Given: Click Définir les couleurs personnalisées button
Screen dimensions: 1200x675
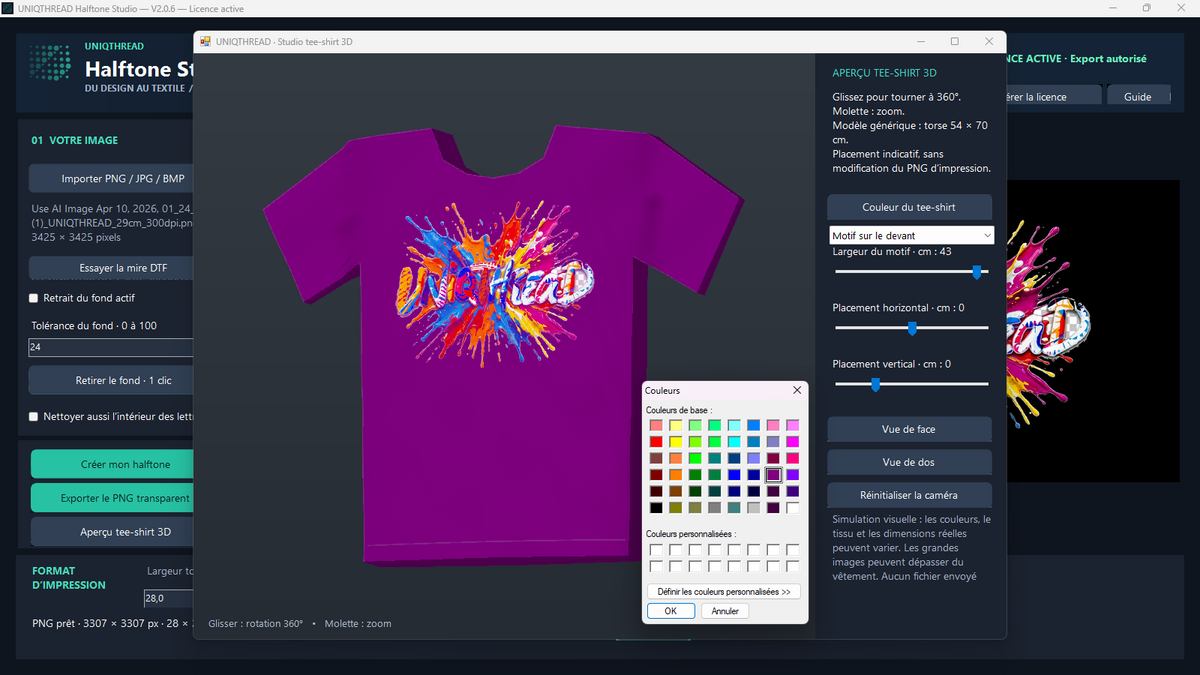Looking at the screenshot, I should pyautogui.click(x=724, y=592).
